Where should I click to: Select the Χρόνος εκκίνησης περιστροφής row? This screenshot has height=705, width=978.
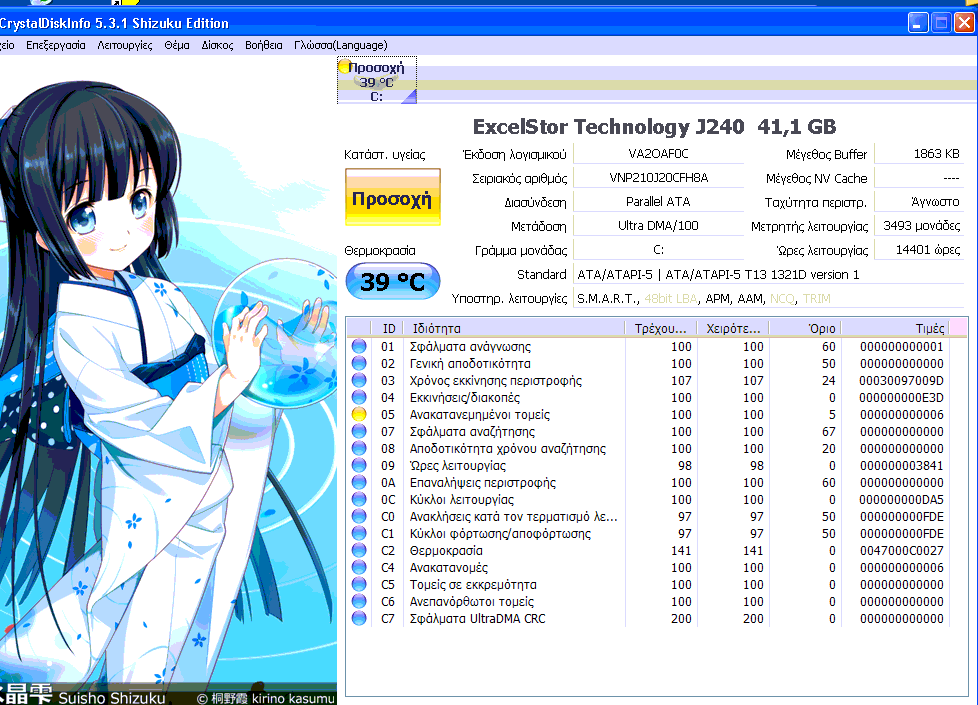(x=647, y=380)
